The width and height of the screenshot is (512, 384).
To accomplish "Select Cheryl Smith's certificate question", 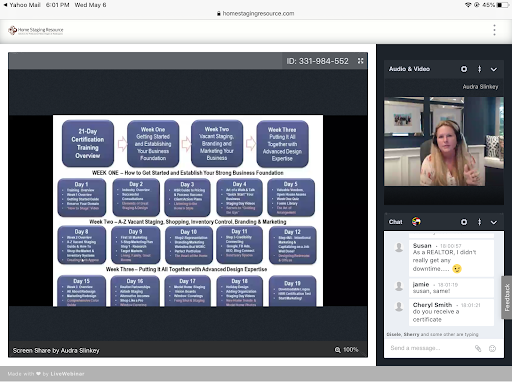I will coord(451,312).
